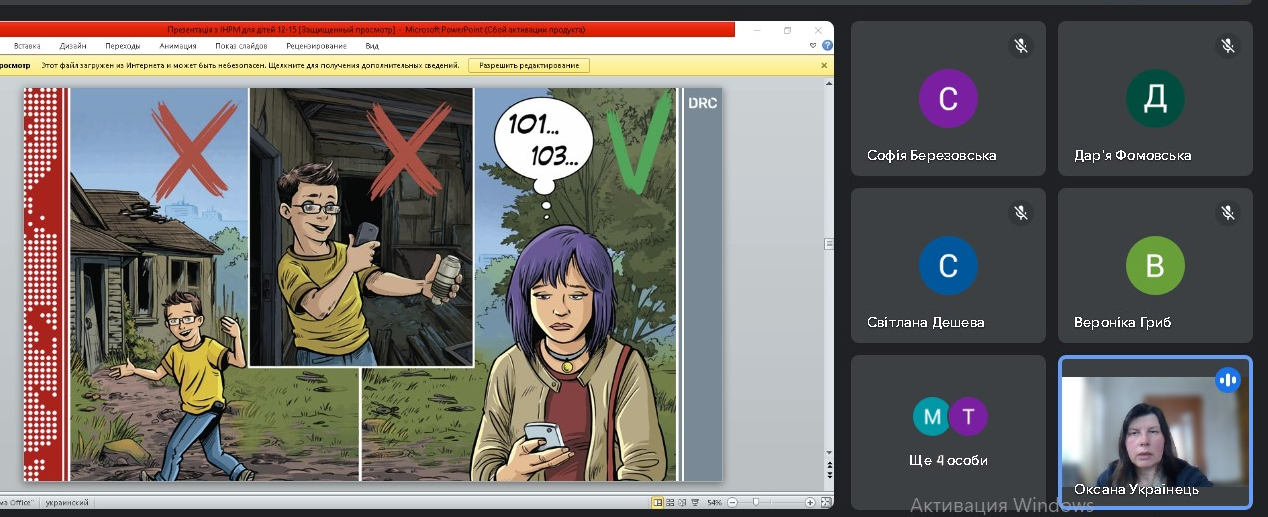Screen dimensions: 1268x517
Task: Go to previous slide using double-arrow
Action: click(828, 463)
